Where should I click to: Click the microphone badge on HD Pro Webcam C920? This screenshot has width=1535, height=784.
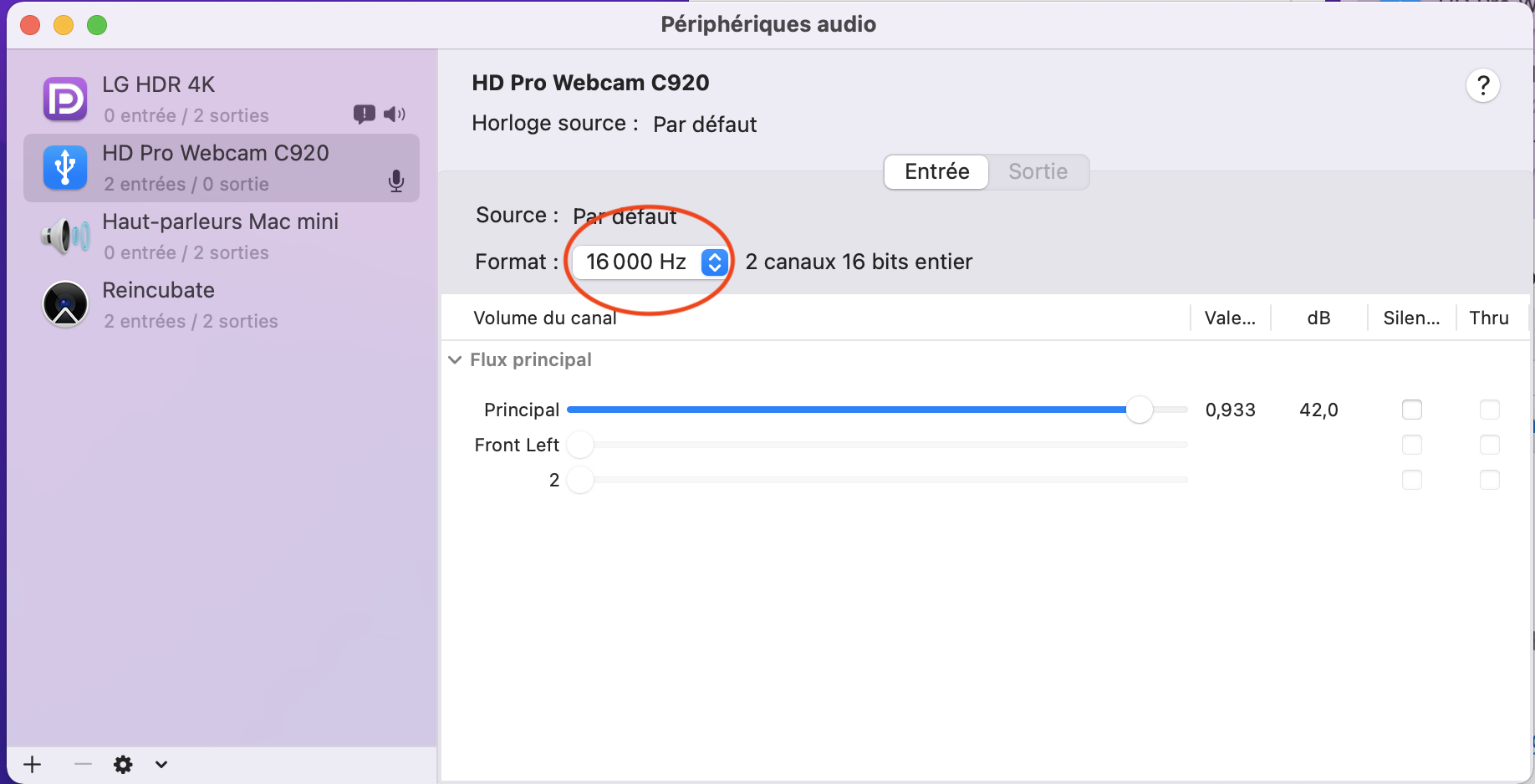396,181
